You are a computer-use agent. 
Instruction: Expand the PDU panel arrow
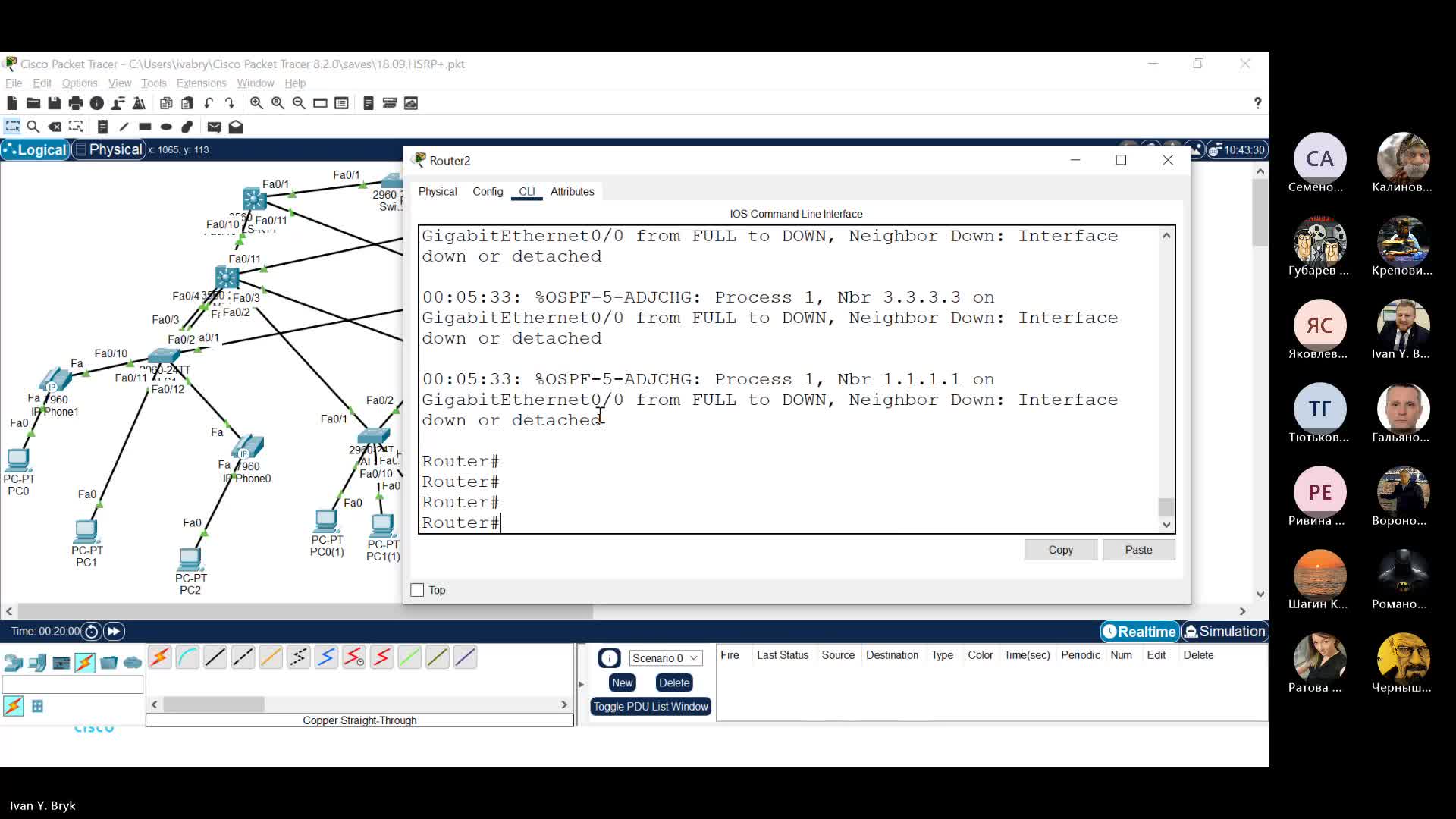[582, 684]
